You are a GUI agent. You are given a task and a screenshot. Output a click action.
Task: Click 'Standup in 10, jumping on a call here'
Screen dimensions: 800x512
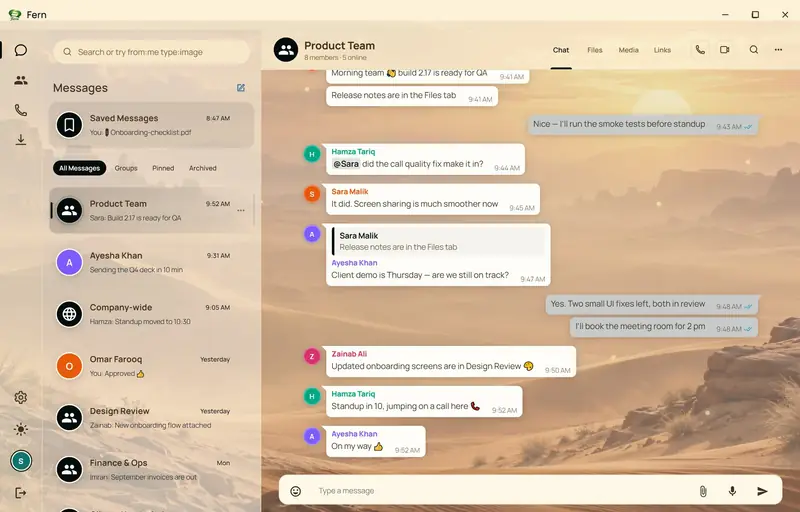(x=424, y=401)
